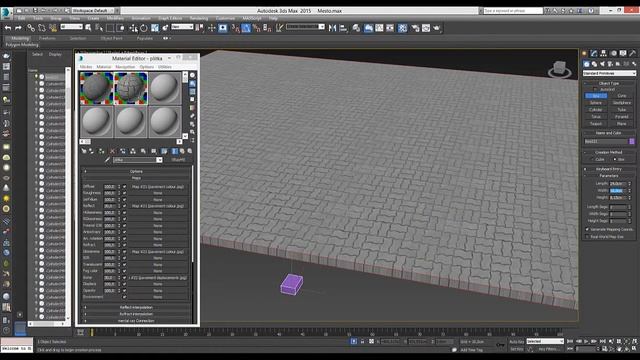Screen dimensions: 640x360
Task: Select Shapes category in Create panel
Action: 594,64
